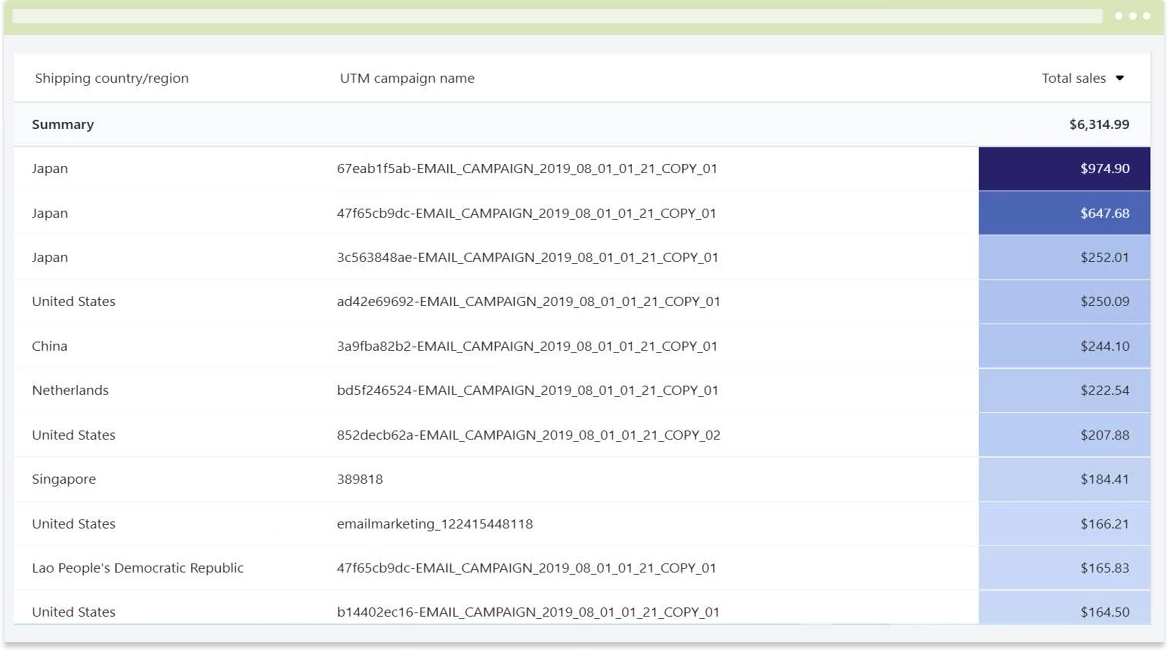Viewport: 1170px width, 650px height.
Task: Click Japan in the $974.90 row
Action: pos(49,169)
